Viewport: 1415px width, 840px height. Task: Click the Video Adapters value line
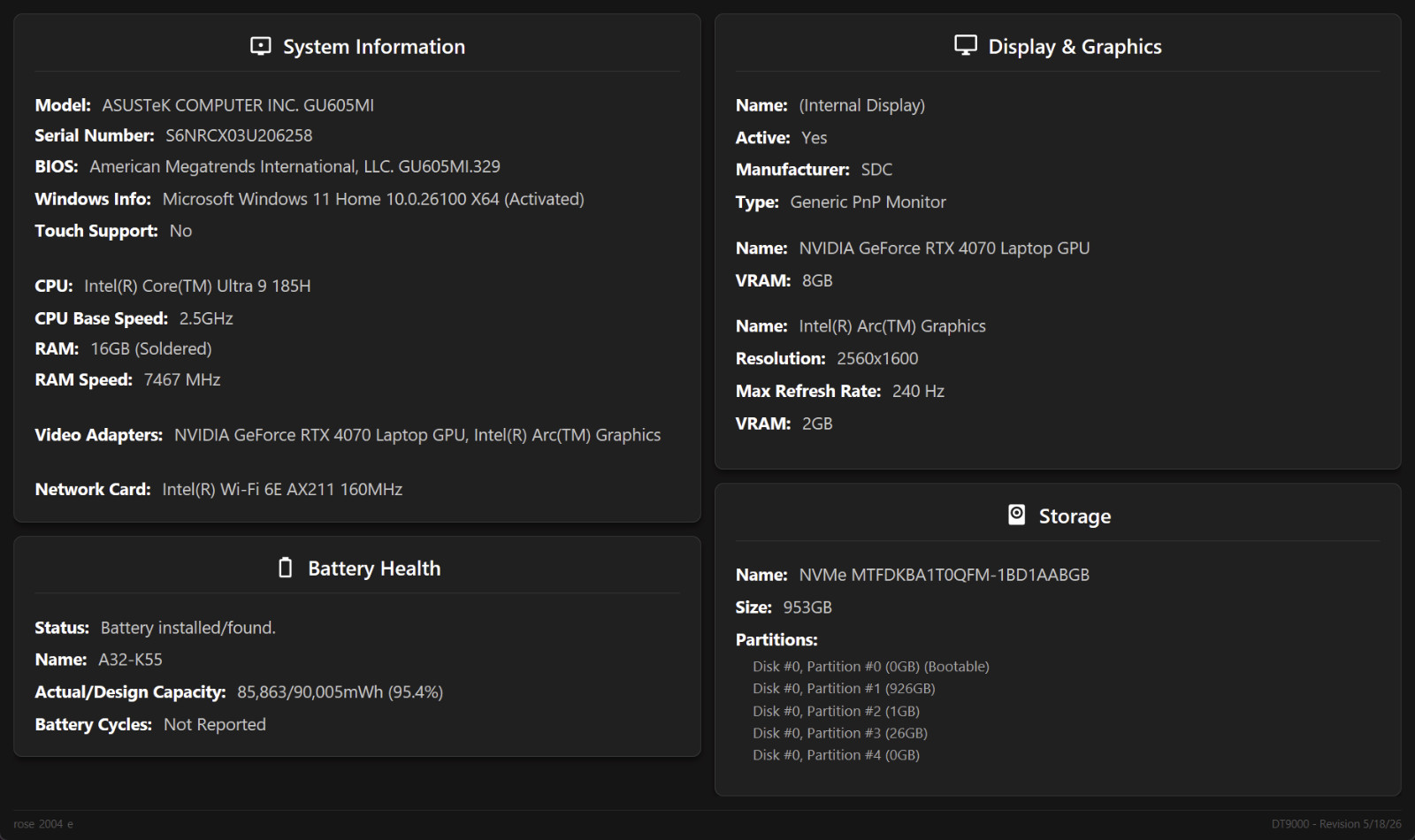(417, 435)
